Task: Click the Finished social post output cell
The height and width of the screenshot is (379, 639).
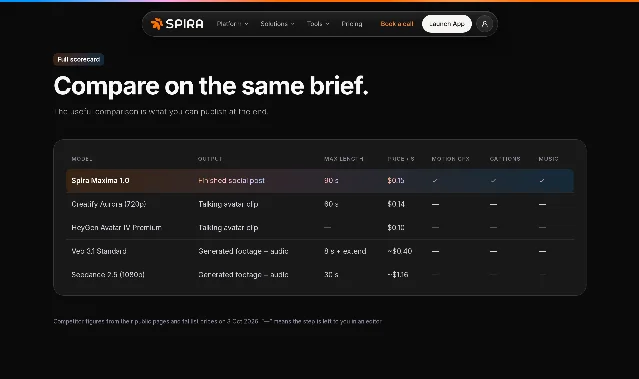Action: (x=231, y=181)
